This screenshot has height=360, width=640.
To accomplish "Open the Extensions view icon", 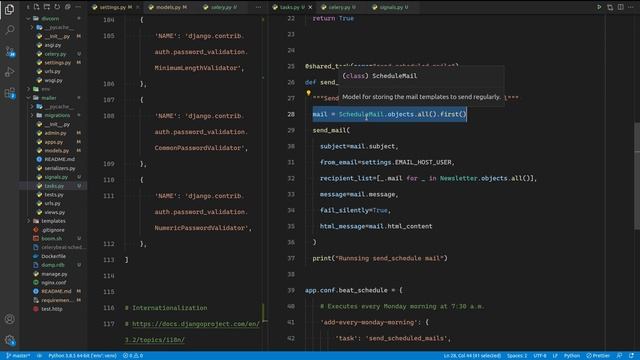I will [9, 93].
